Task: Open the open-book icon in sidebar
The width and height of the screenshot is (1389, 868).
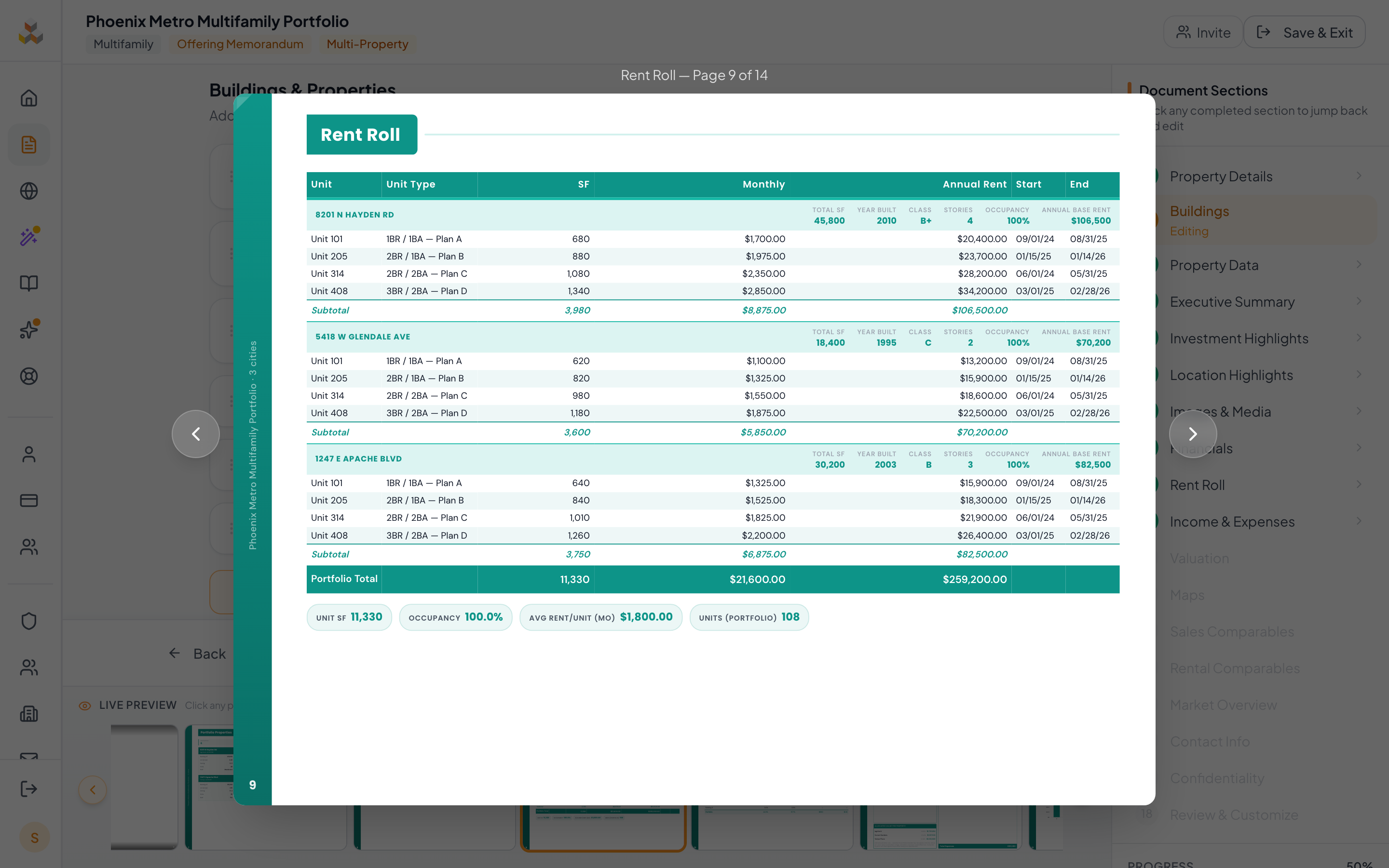Action: [29, 283]
